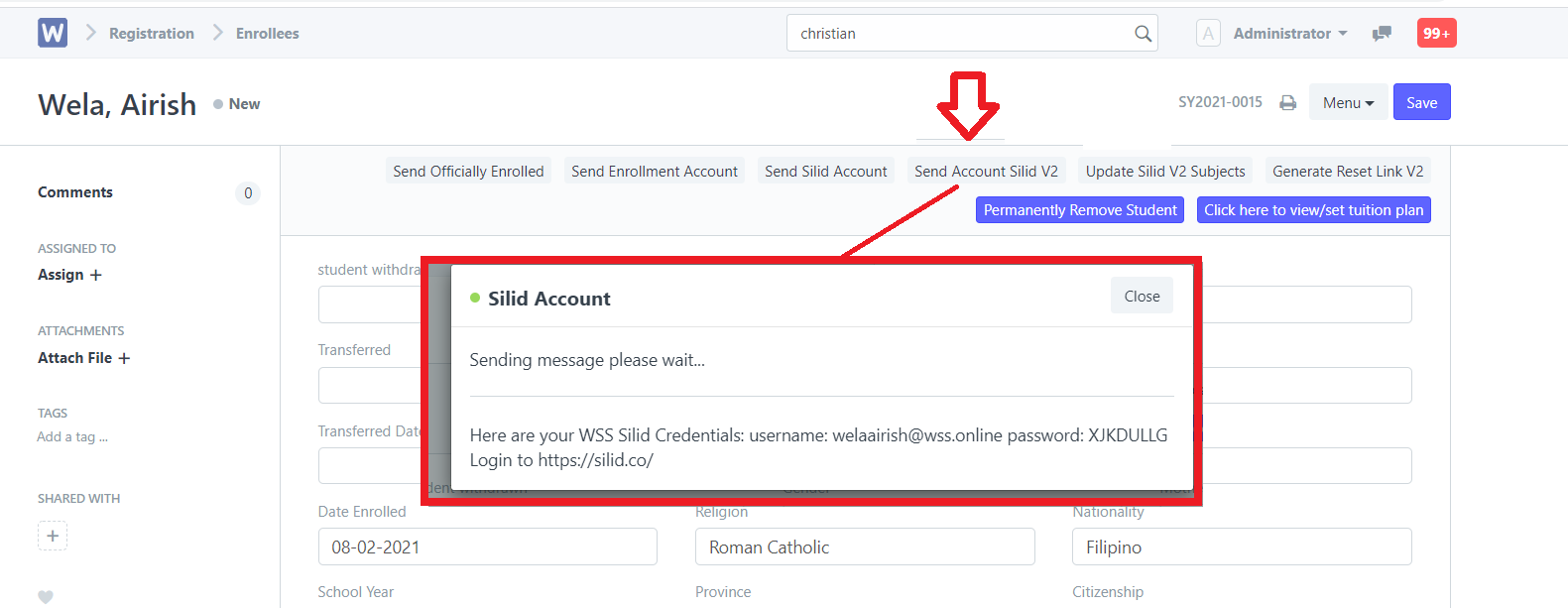Click Send Account Silid V2

coord(986,171)
